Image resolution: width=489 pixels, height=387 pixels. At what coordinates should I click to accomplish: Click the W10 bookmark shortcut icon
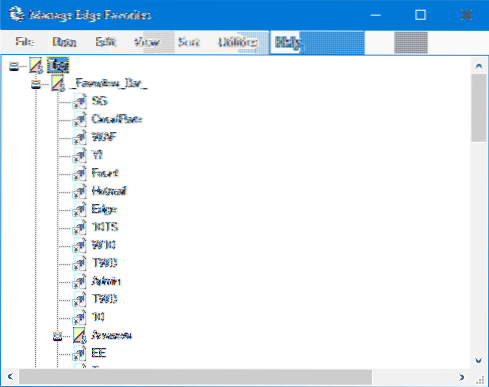[x=80, y=245]
